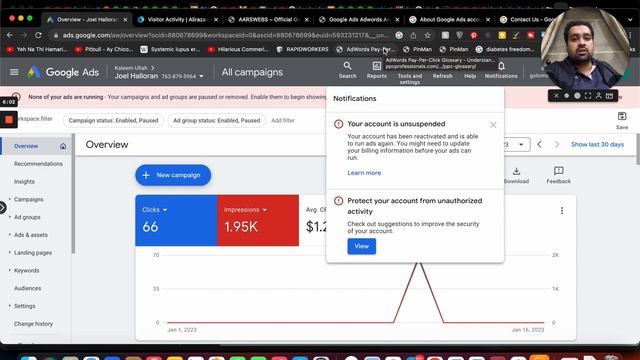Click the New campaign button
Image resolution: width=640 pixels, height=360 pixels.
[x=173, y=175]
